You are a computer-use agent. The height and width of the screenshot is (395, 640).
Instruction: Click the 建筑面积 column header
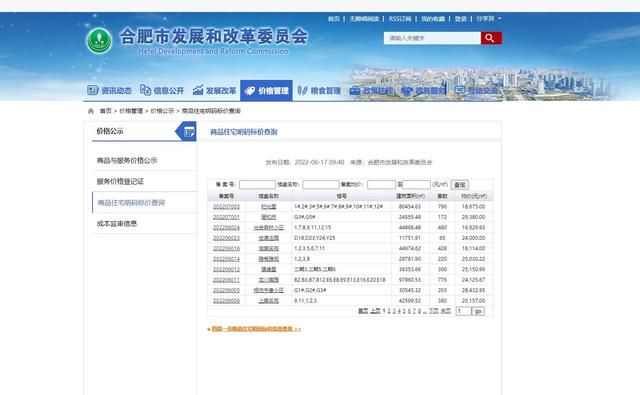pyautogui.click(x=410, y=196)
